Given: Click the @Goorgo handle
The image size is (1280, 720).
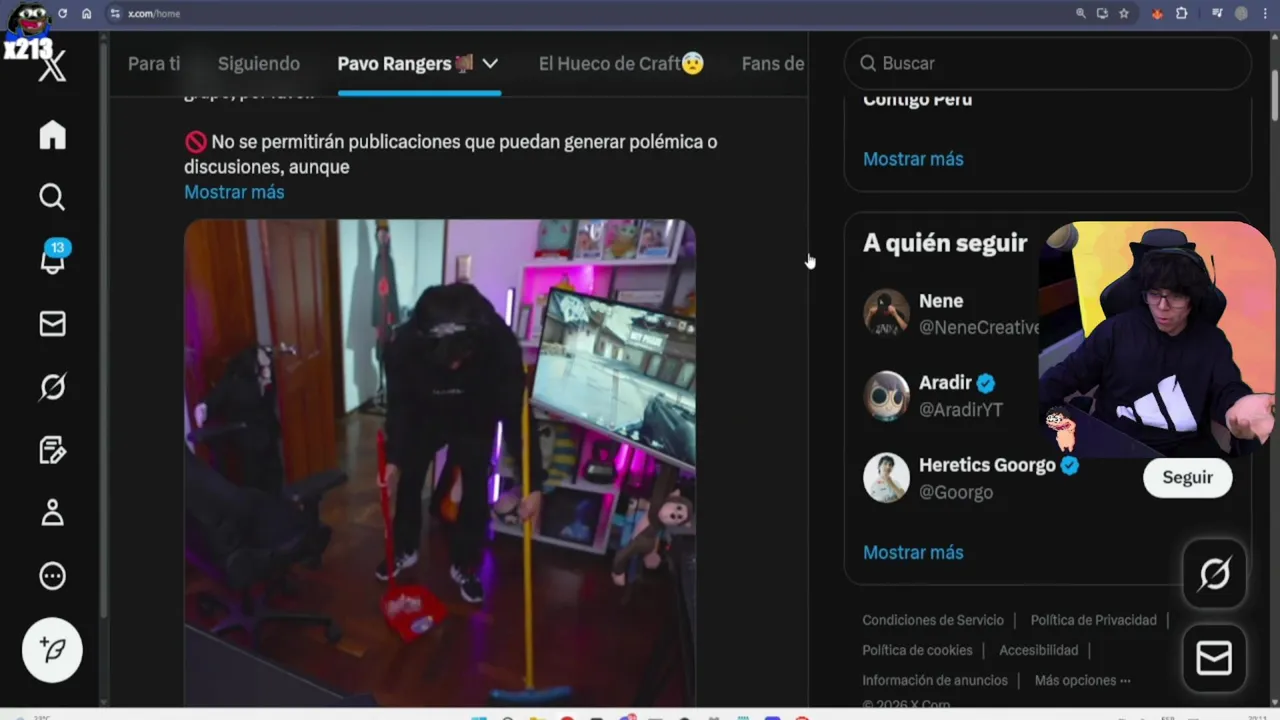Looking at the screenshot, I should pos(956,492).
